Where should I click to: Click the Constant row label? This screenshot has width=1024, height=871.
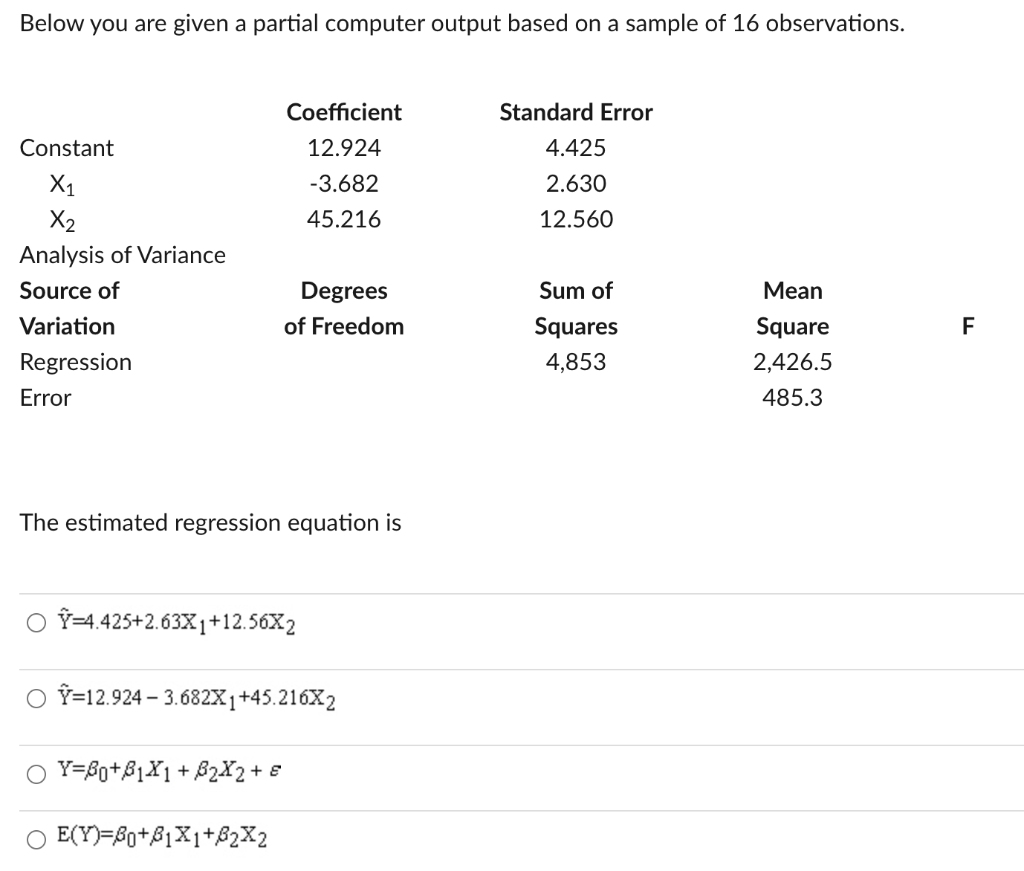66,147
